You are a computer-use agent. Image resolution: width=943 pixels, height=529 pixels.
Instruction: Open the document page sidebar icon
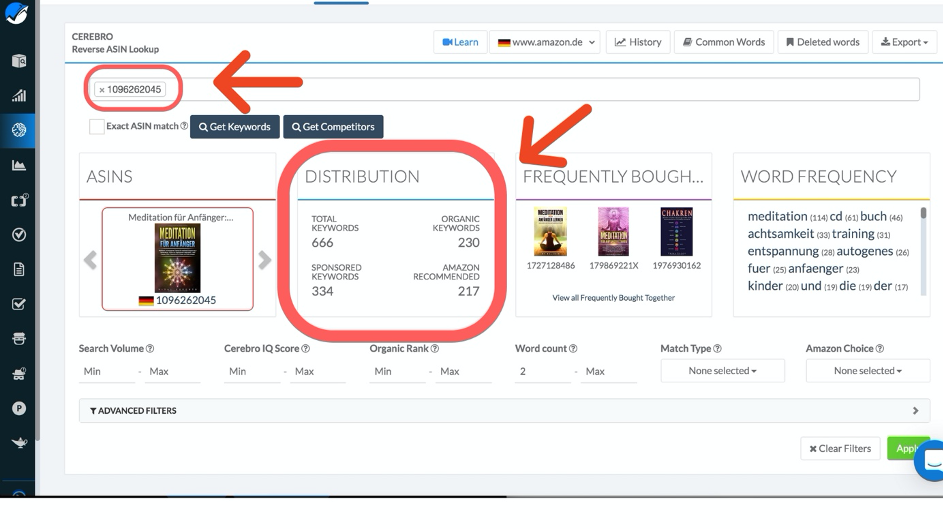(x=19, y=269)
